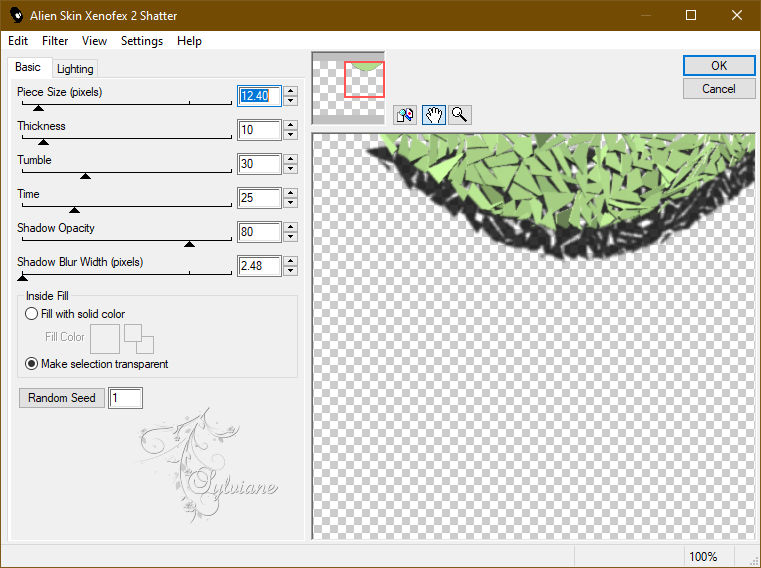
Task: Select Make selection transparent option
Action: pos(97,364)
